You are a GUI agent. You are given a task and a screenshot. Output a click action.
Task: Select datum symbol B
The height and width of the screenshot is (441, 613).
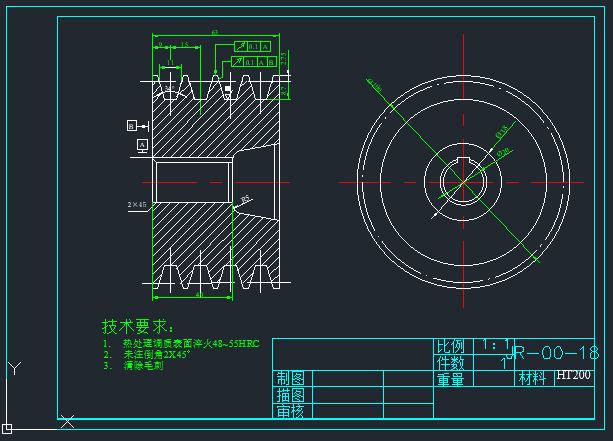[x=132, y=126]
